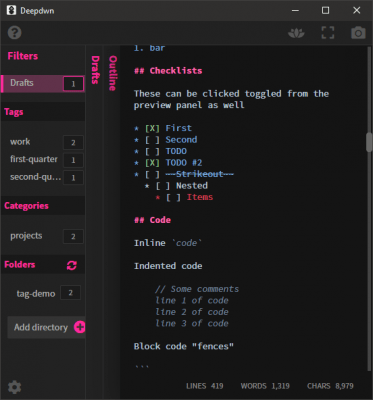373x400 pixels.
Task: Click the Tags section header
Action: pyautogui.click(x=43, y=112)
